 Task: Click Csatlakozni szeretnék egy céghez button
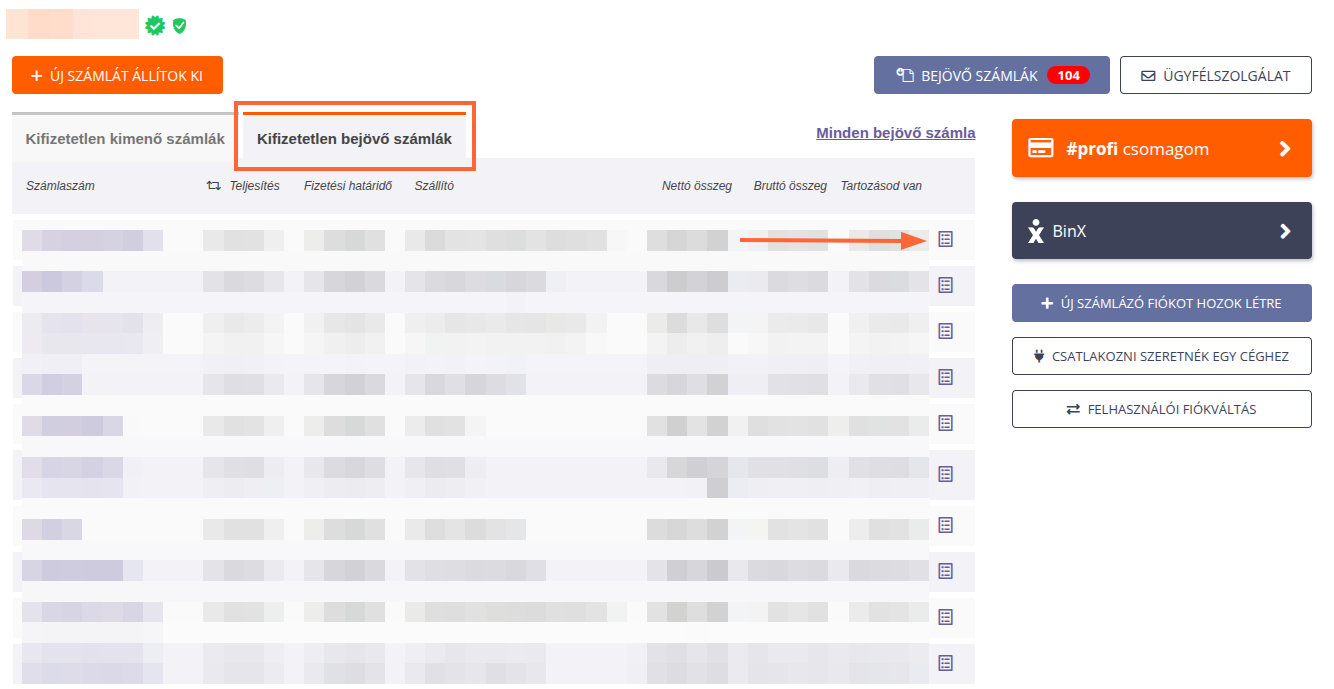[x=1161, y=356]
